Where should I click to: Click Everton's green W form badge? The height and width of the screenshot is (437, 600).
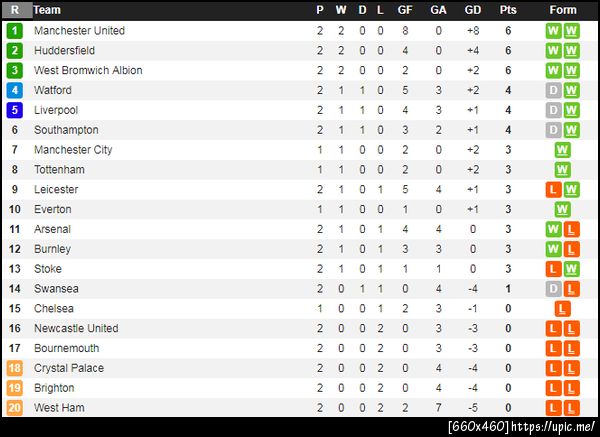[x=562, y=209]
